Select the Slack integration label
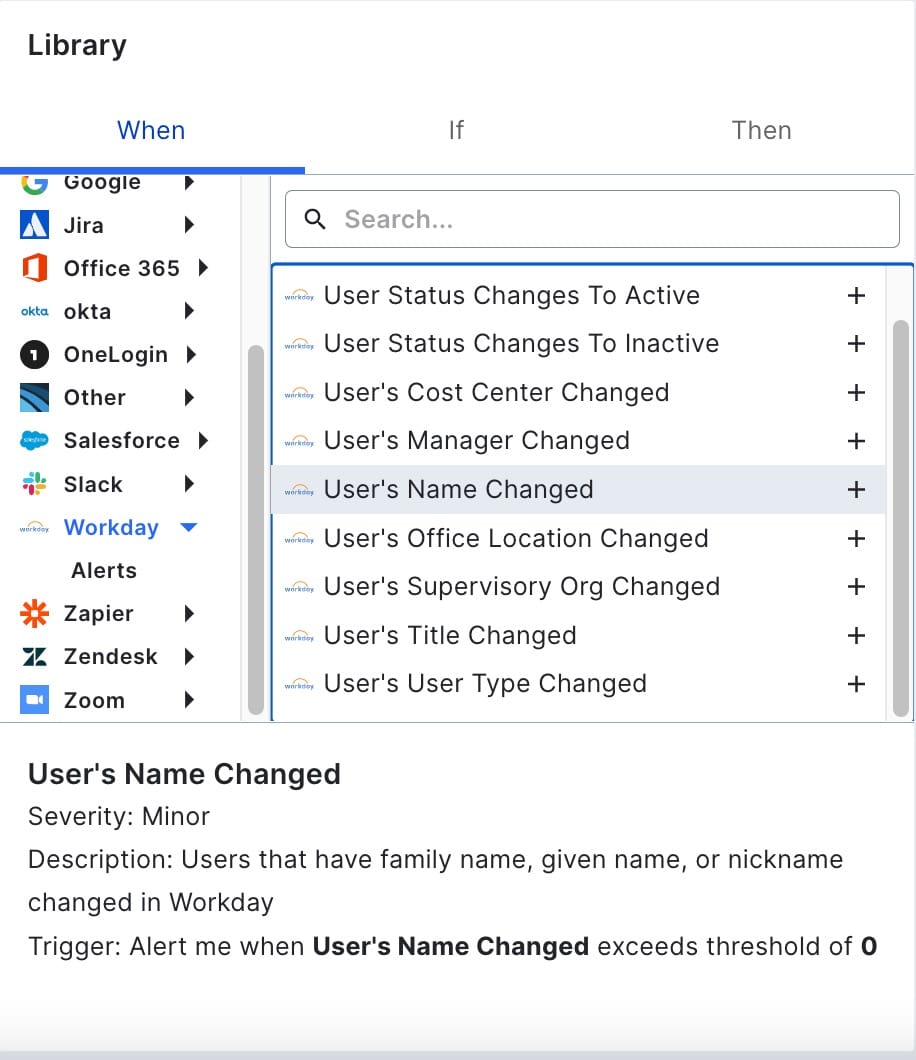Viewport: 916px width, 1060px height. [x=93, y=484]
